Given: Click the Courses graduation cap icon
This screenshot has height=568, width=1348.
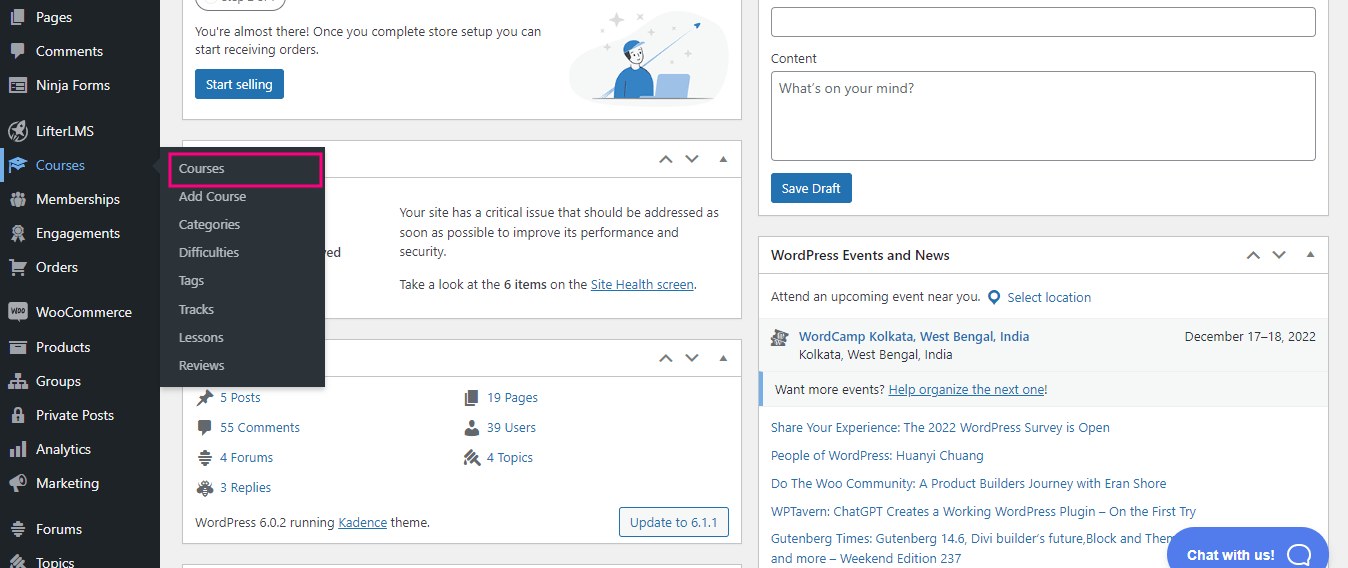Looking at the screenshot, I should tap(17, 165).
